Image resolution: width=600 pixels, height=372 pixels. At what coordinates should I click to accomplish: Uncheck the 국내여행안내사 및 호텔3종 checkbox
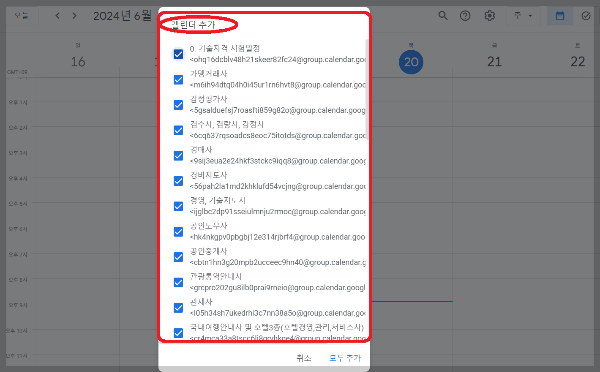[x=178, y=333]
